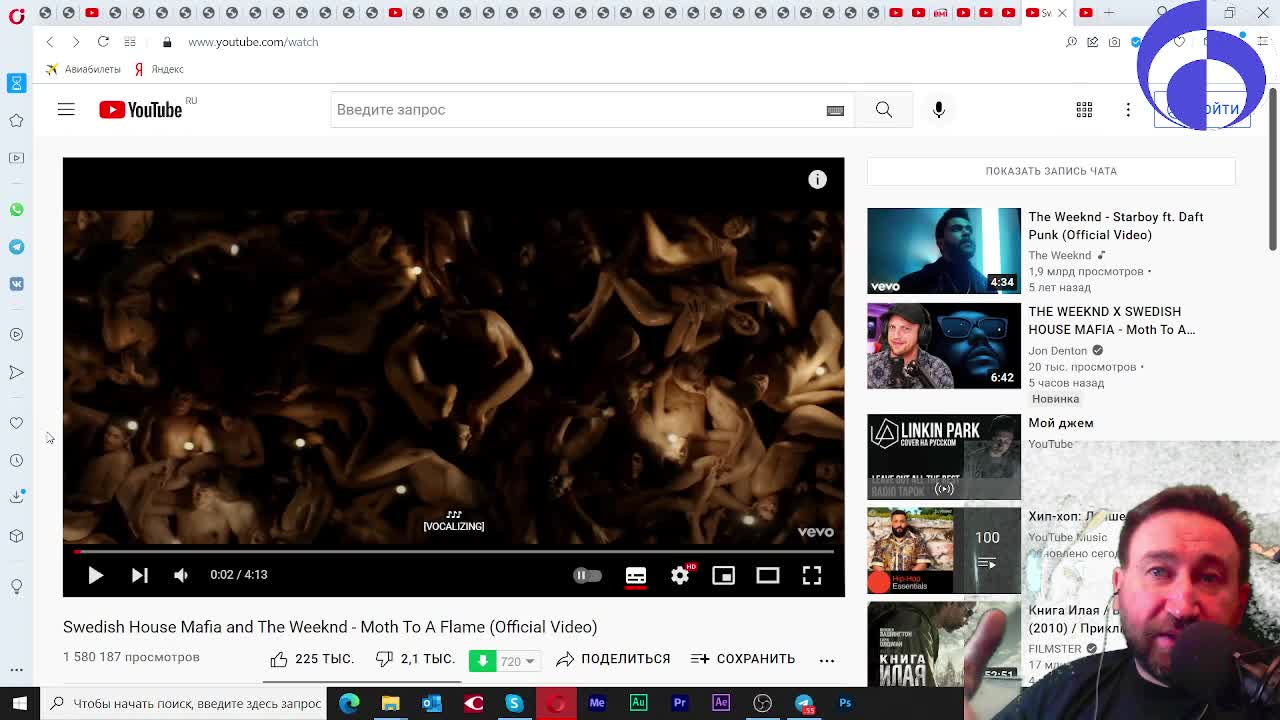Open YouTube settings three-dot menu in header
This screenshot has height=720, width=1280.
[1128, 110]
